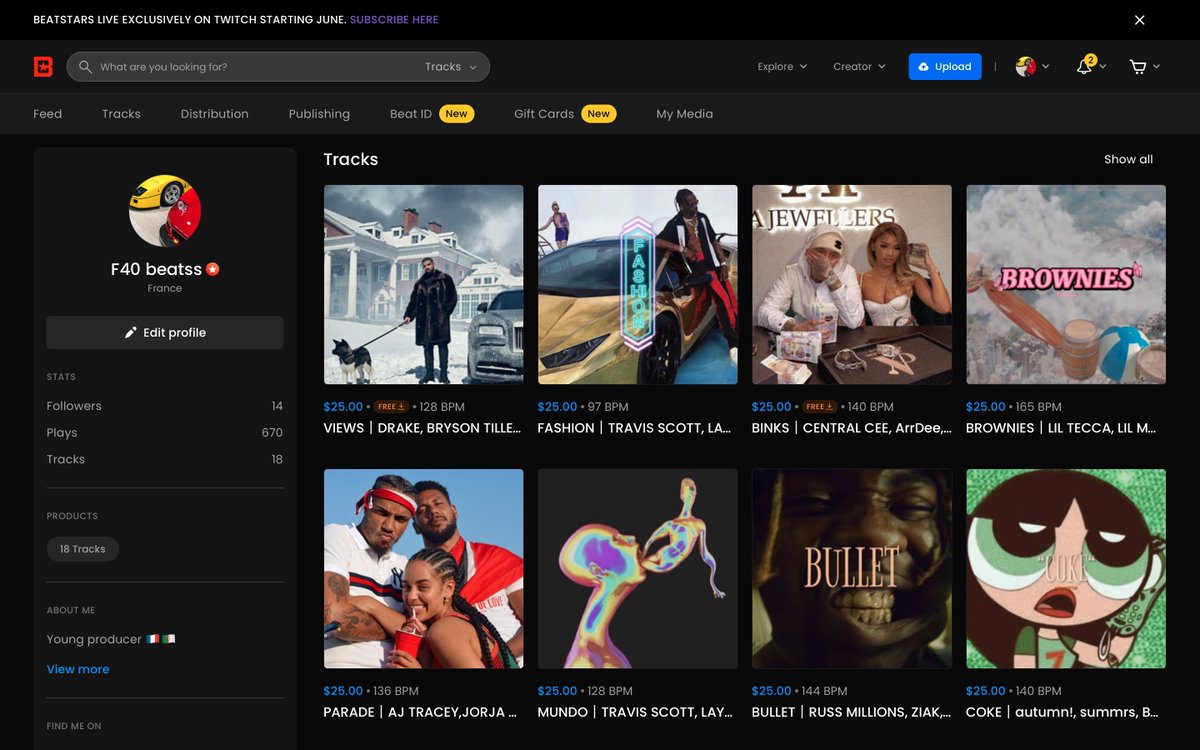Image resolution: width=1200 pixels, height=750 pixels.
Task: Open the My Media tab
Action: pyautogui.click(x=685, y=114)
